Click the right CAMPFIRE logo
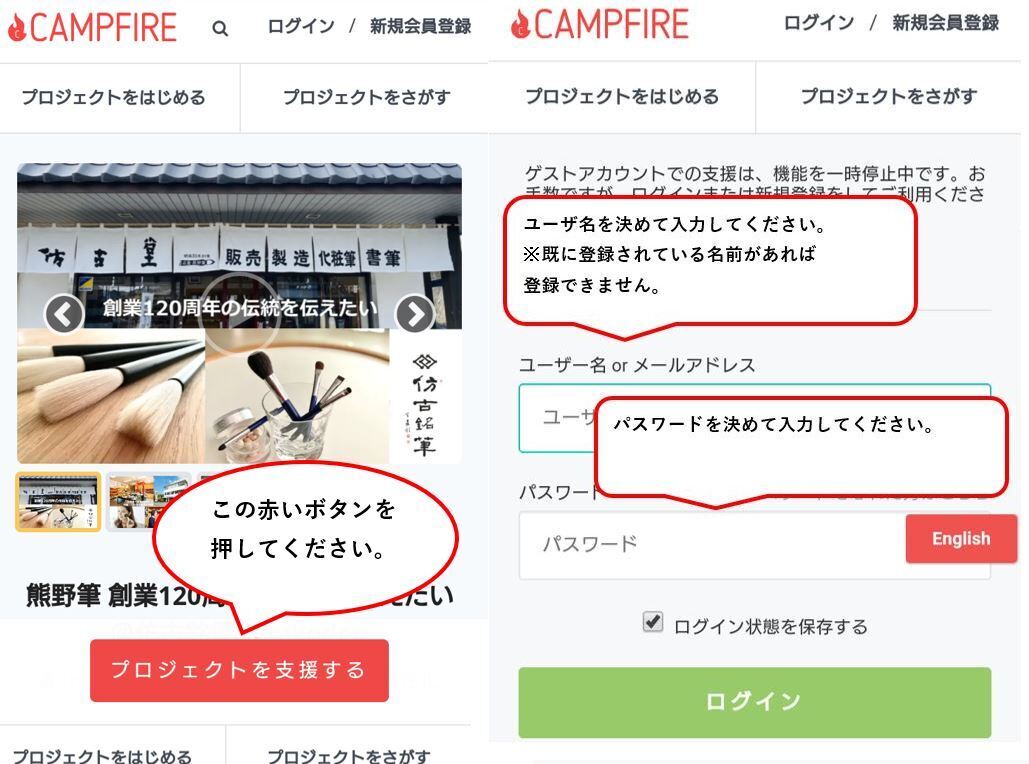The height and width of the screenshot is (764, 1029). [599, 24]
